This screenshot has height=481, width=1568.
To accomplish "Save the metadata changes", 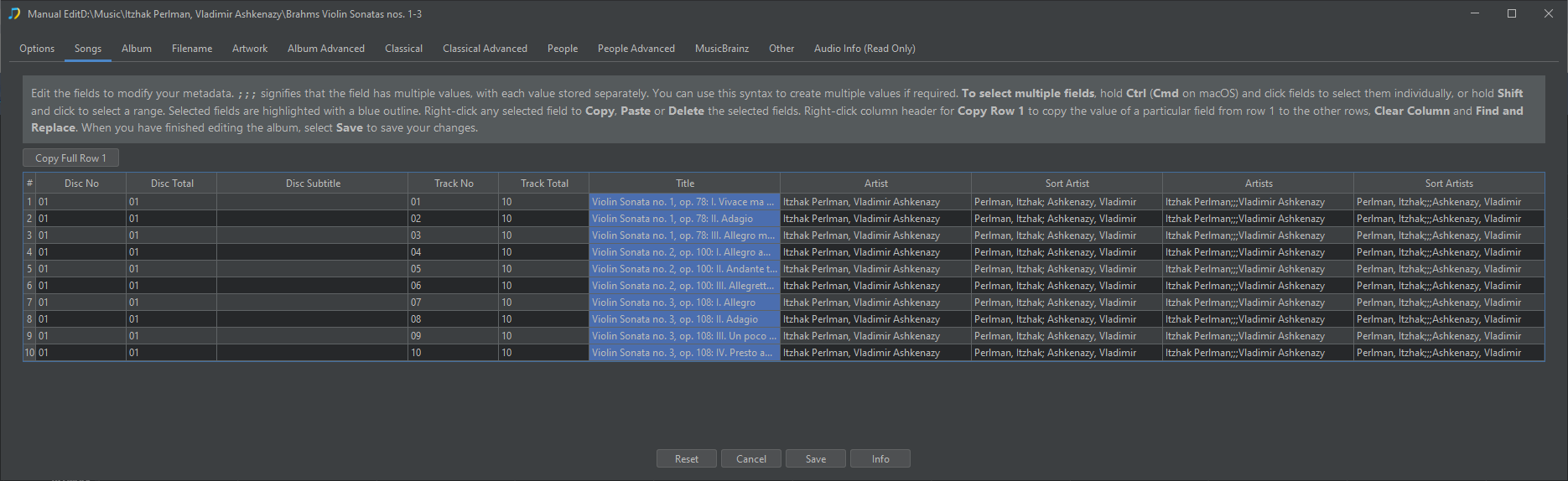I will (x=816, y=458).
